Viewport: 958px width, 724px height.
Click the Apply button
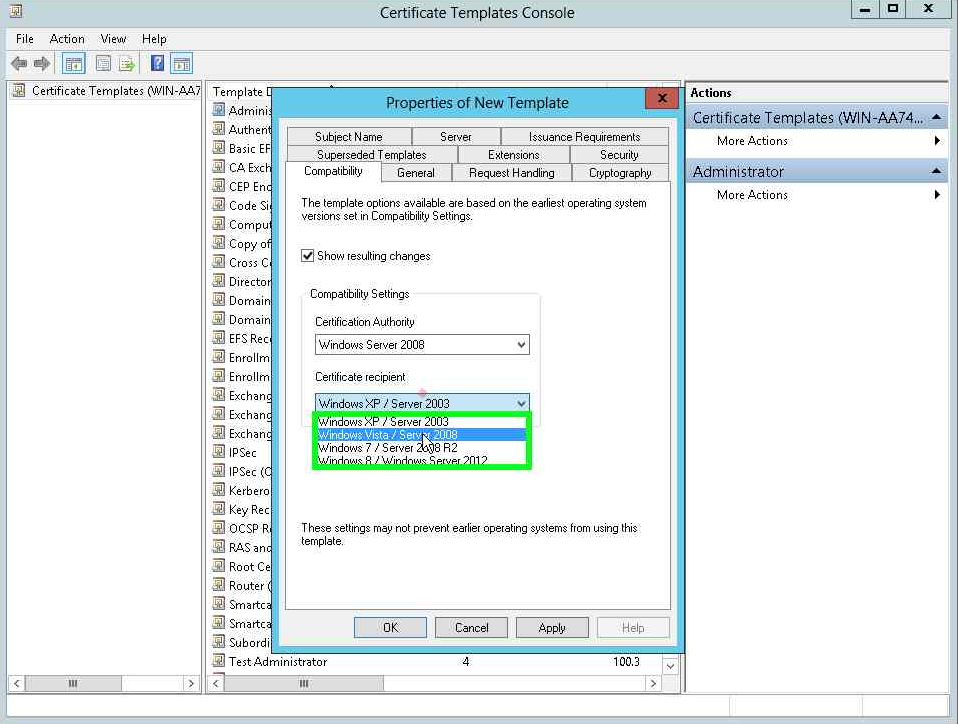pos(552,627)
